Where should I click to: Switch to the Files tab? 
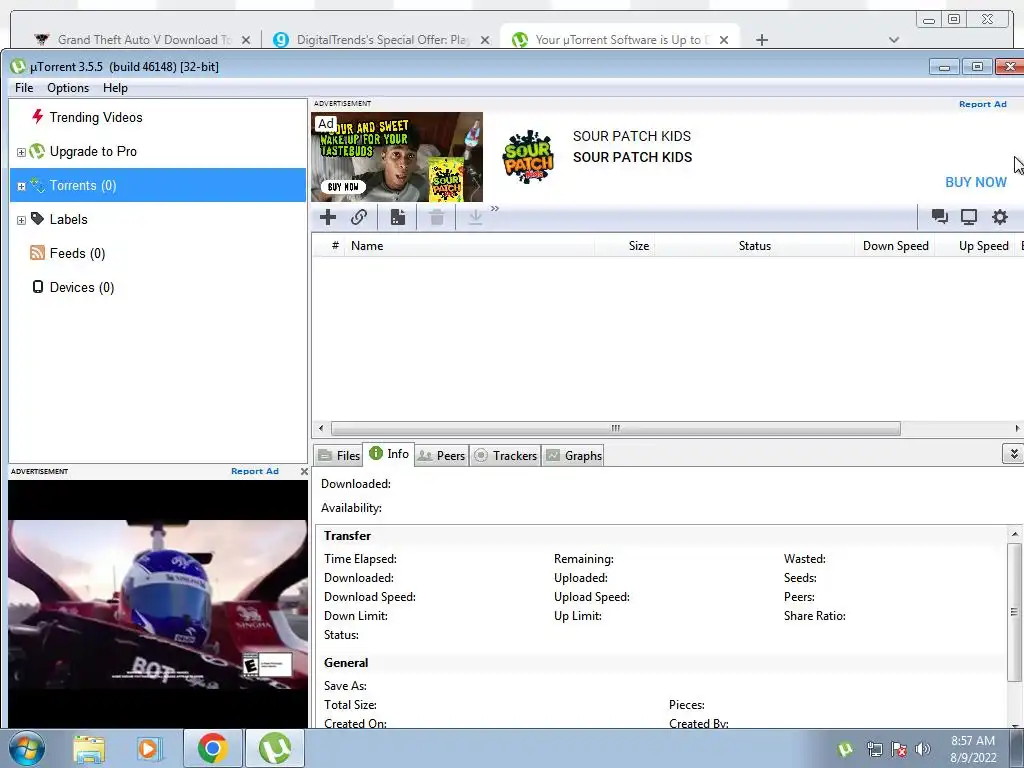(x=339, y=456)
